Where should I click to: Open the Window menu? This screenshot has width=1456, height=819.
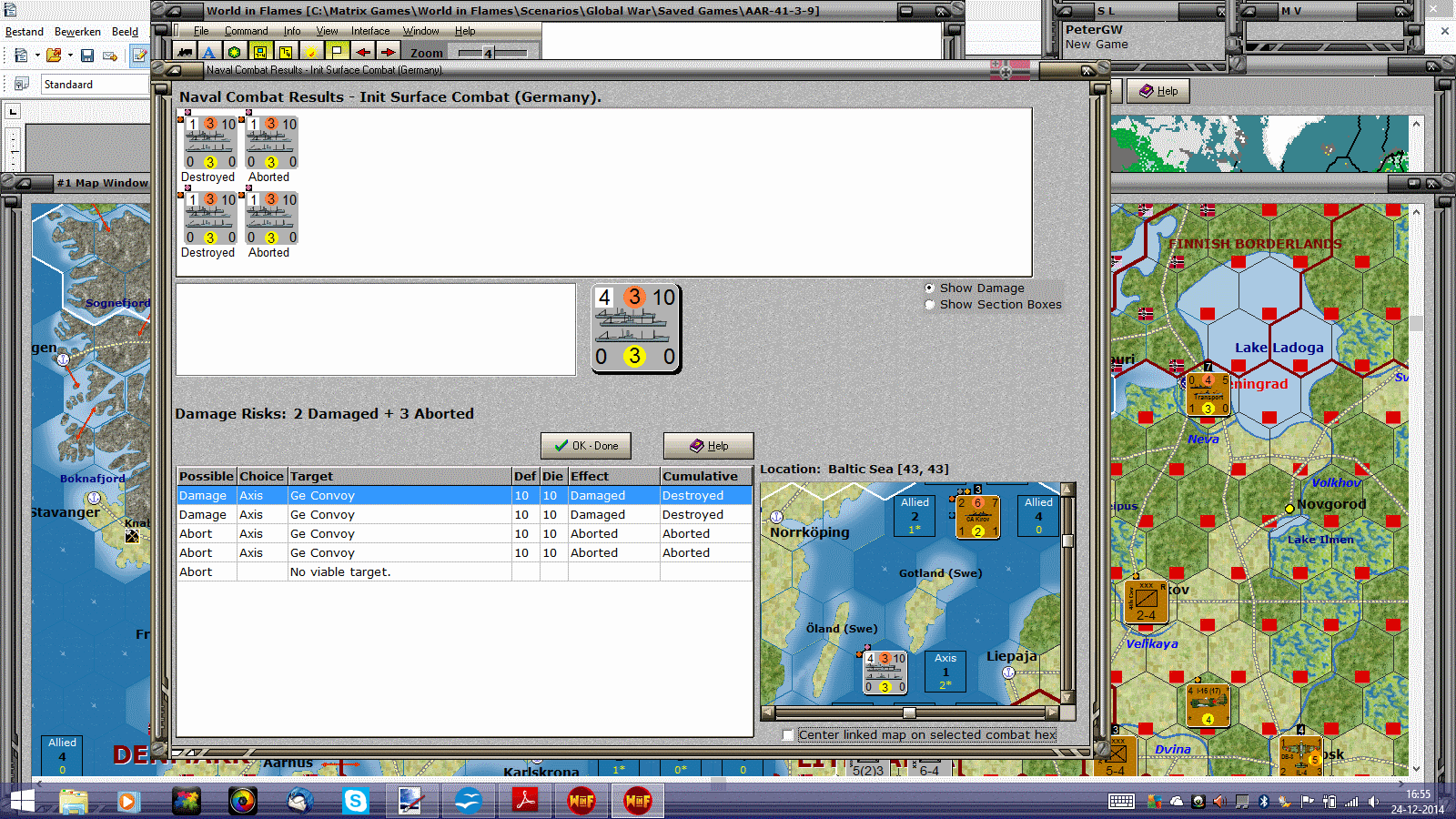click(x=421, y=31)
